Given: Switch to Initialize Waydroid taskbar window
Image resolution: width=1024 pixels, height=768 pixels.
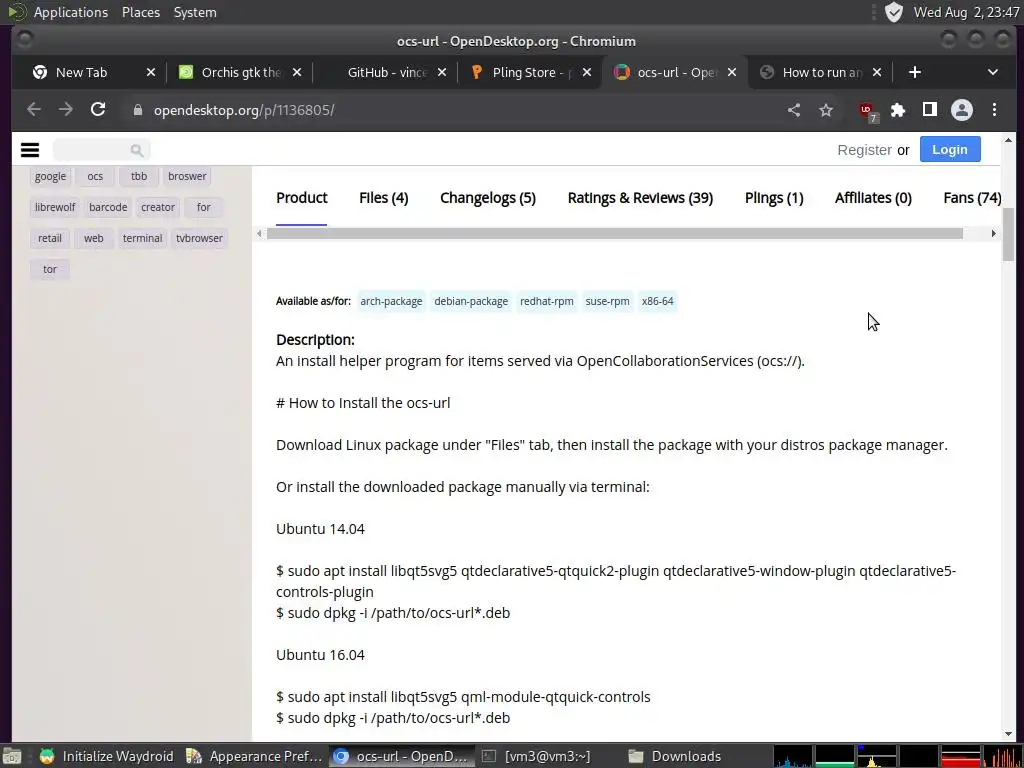Looking at the screenshot, I should click(106, 756).
